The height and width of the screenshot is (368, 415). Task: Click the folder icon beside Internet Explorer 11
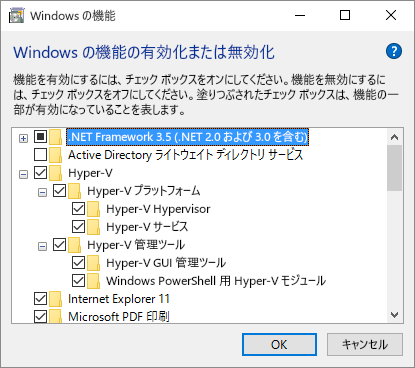click(x=56, y=299)
